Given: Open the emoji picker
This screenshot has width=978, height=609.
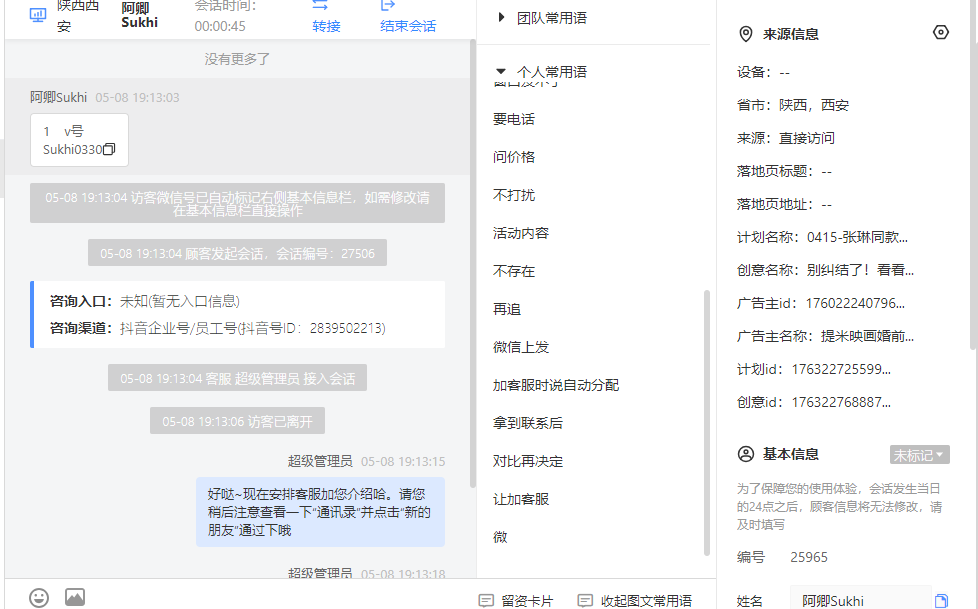Looking at the screenshot, I should 39,598.
